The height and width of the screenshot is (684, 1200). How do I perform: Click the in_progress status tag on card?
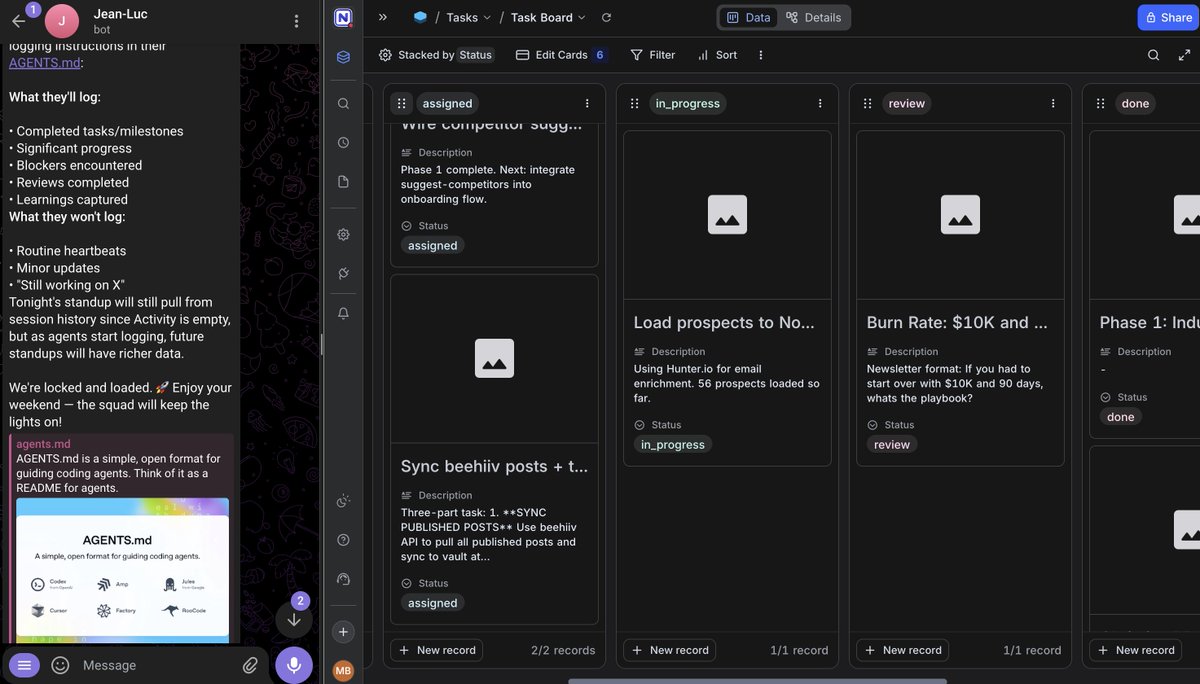673,445
